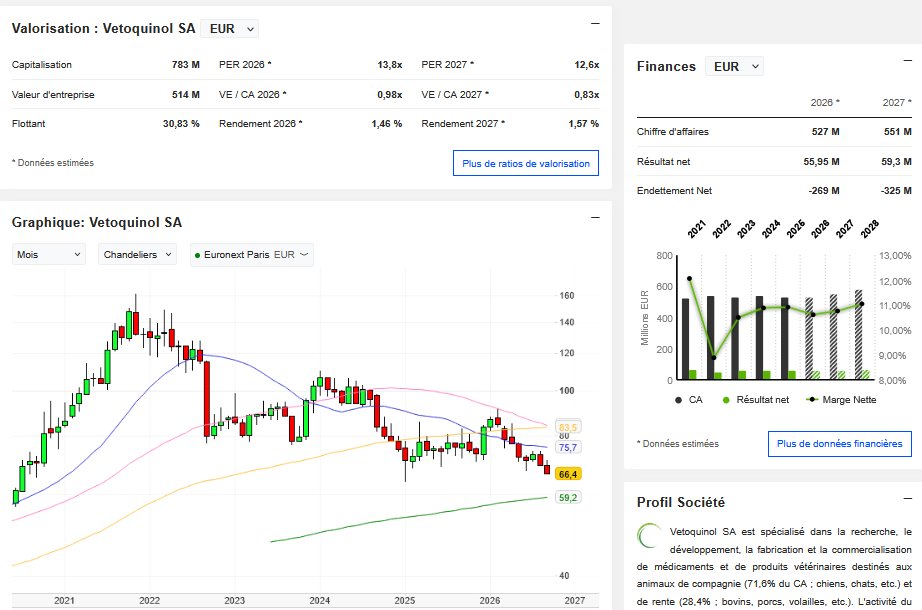This screenshot has height=610, width=922.
Task: Collapse the Graphique Vetoquinol SA panel
Action: (x=595, y=218)
